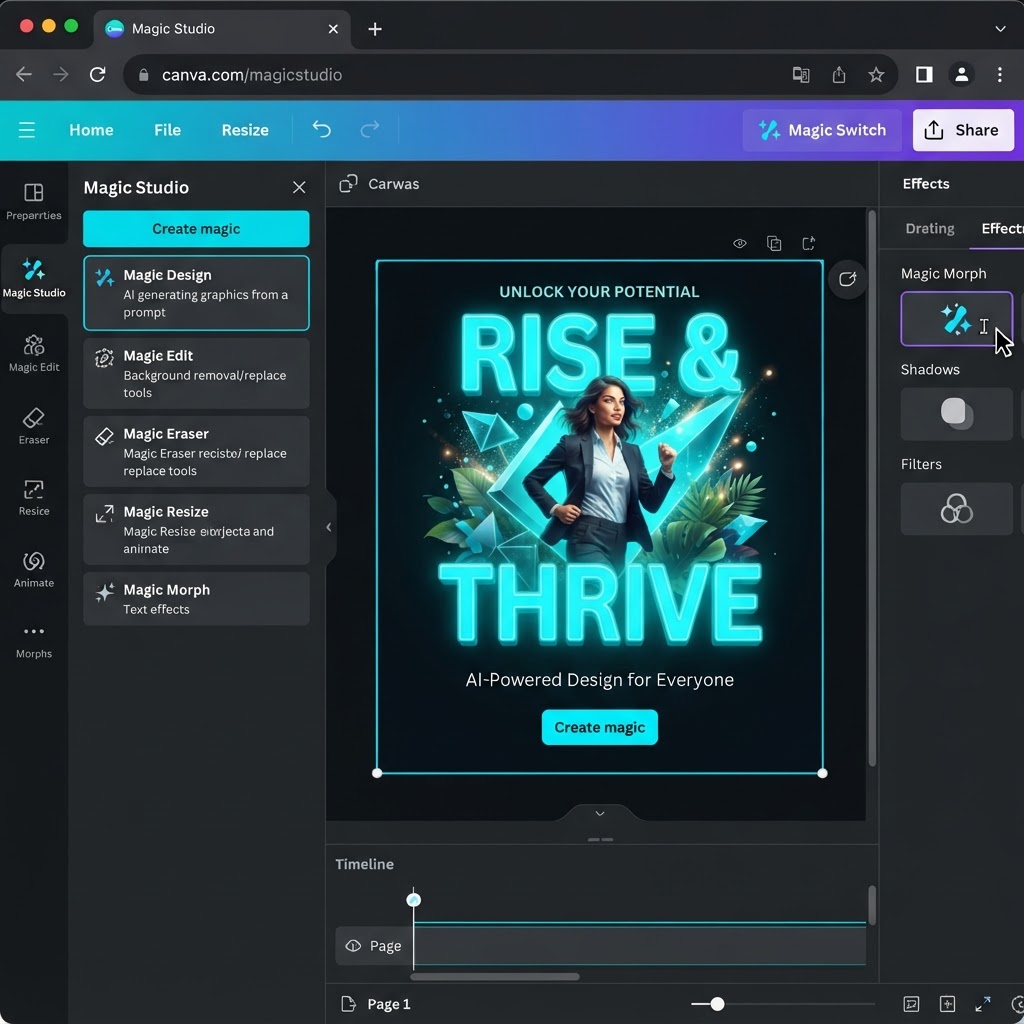Open the Resize menu
Image resolution: width=1024 pixels, height=1024 pixels.
pyautogui.click(x=245, y=130)
